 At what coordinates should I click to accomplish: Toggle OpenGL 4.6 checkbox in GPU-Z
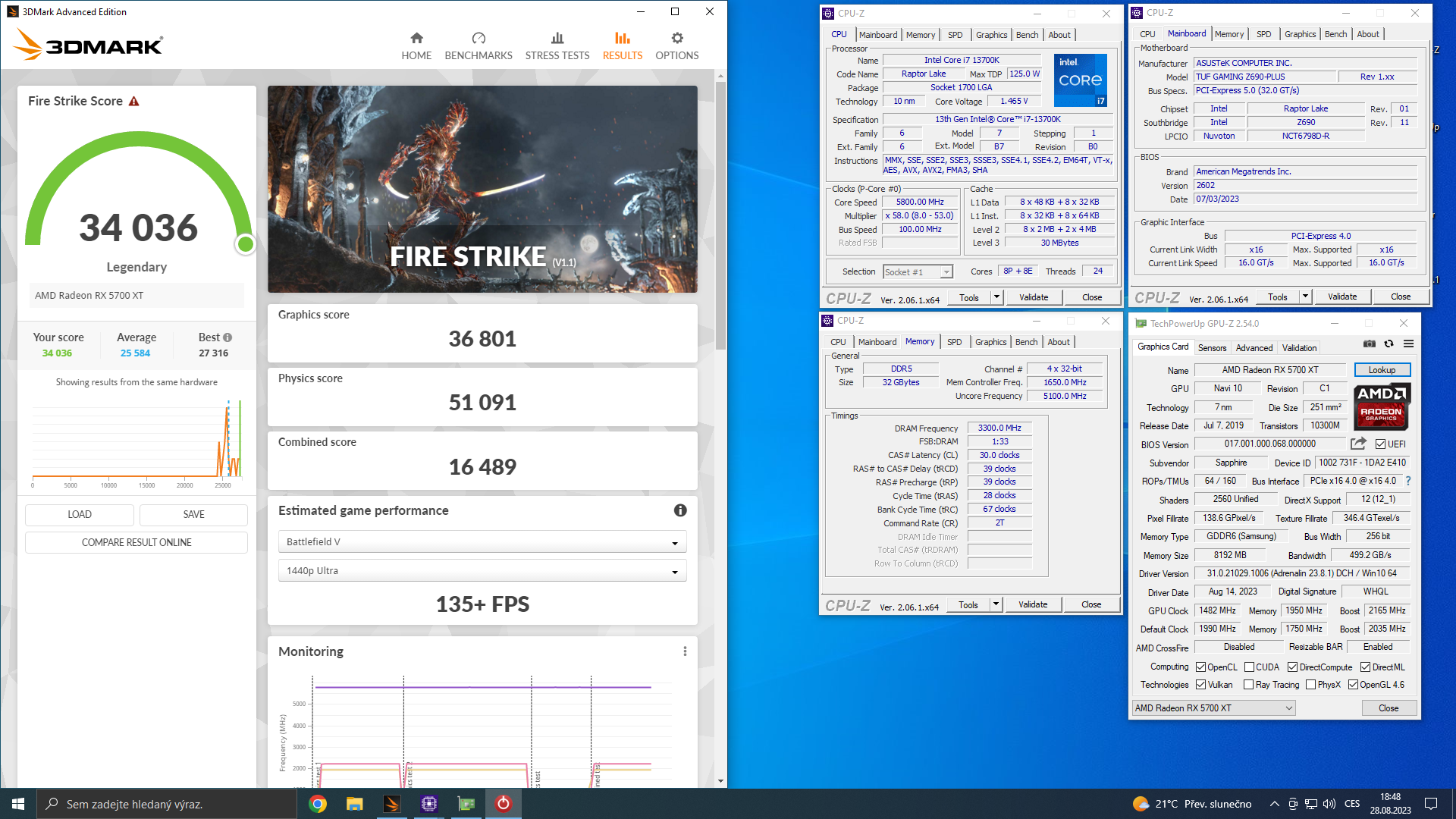(x=1353, y=685)
